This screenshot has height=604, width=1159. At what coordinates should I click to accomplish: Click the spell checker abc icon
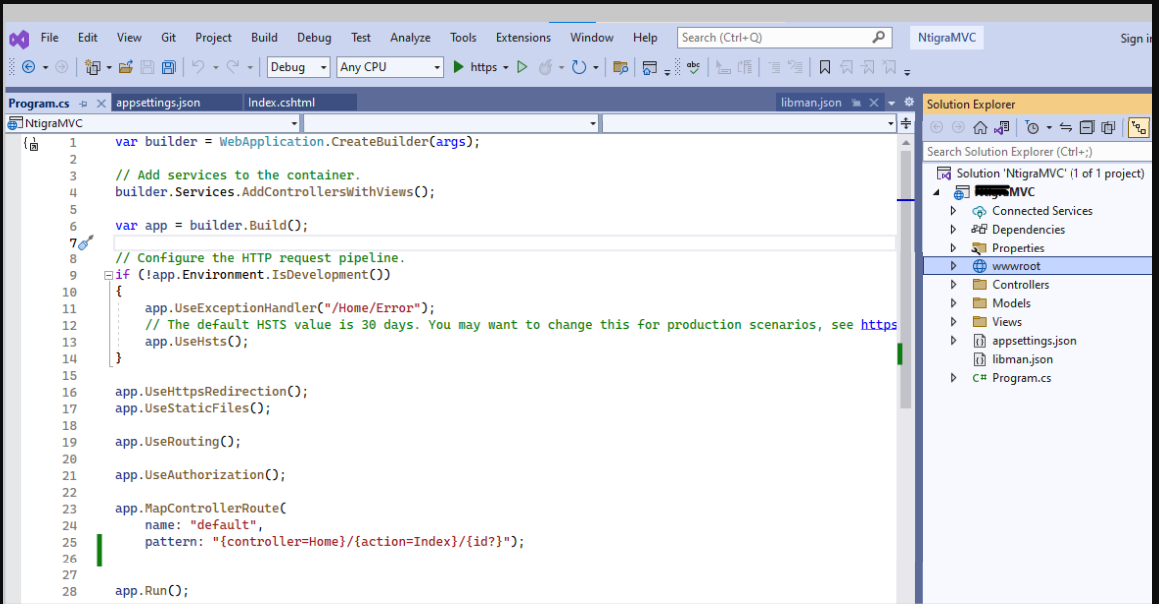[x=693, y=67]
